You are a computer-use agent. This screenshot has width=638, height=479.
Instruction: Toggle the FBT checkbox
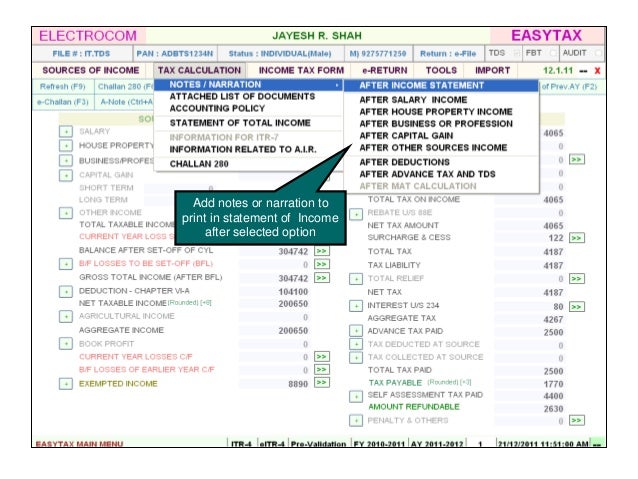553,53
